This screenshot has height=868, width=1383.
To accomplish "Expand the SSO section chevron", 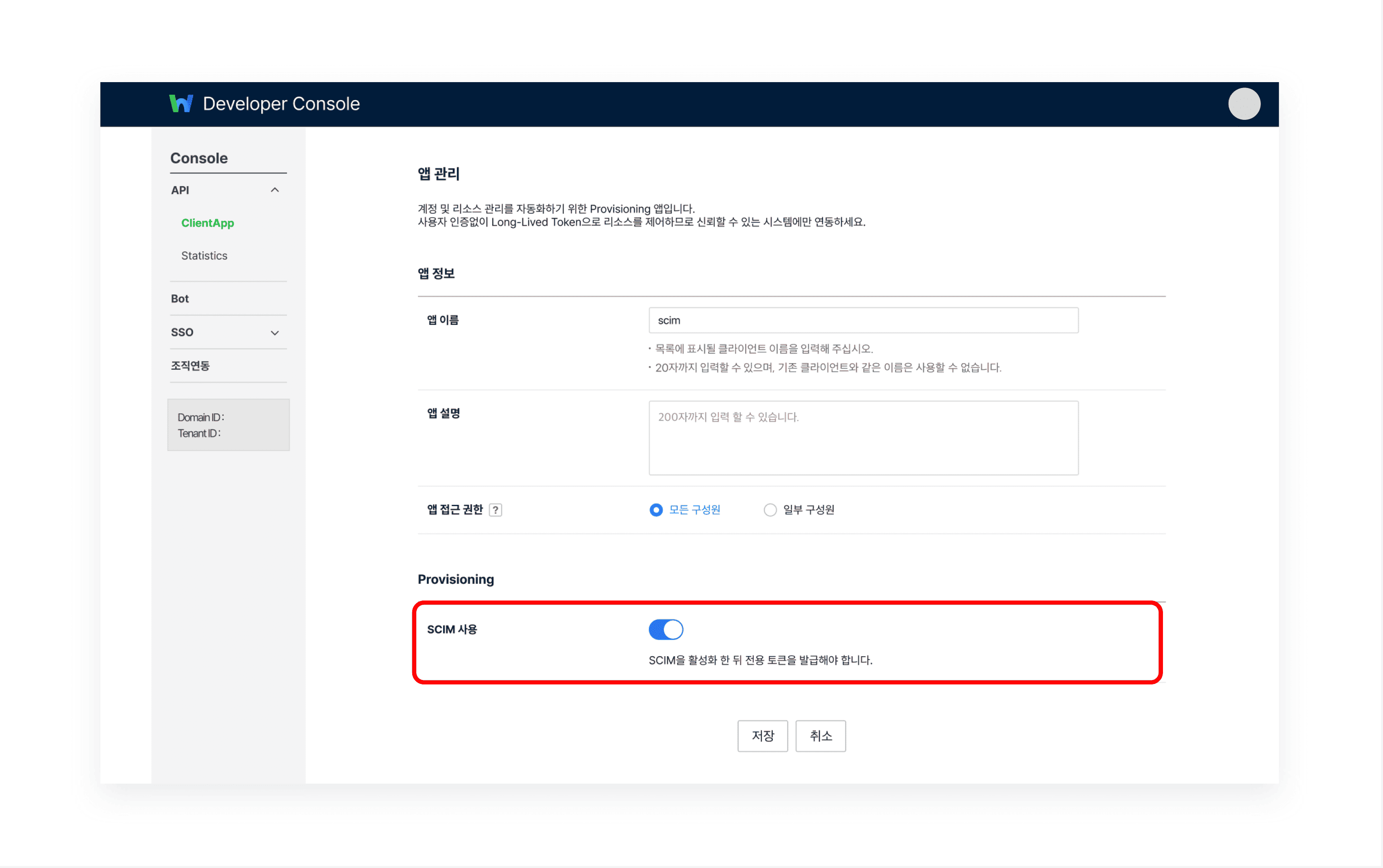I will [x=274, y=333].
